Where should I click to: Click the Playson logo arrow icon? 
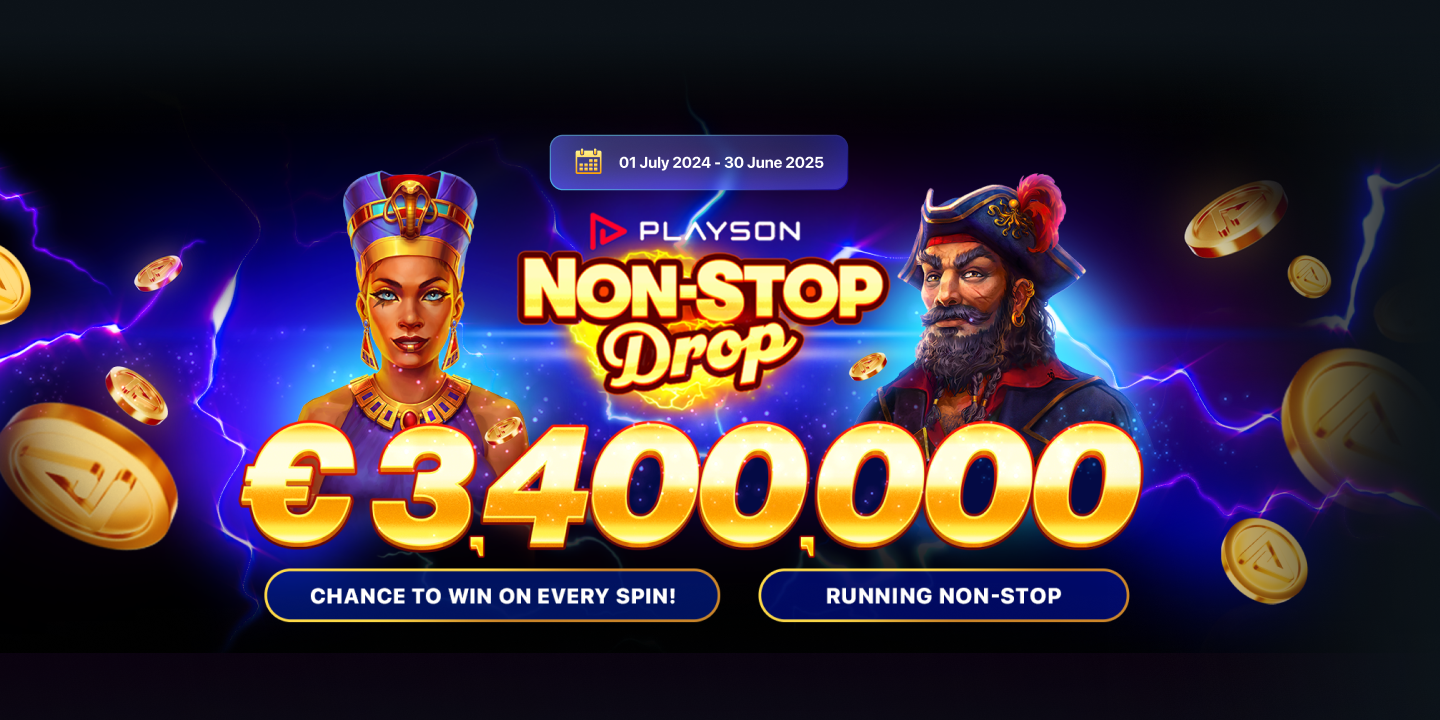click(602, 229)
